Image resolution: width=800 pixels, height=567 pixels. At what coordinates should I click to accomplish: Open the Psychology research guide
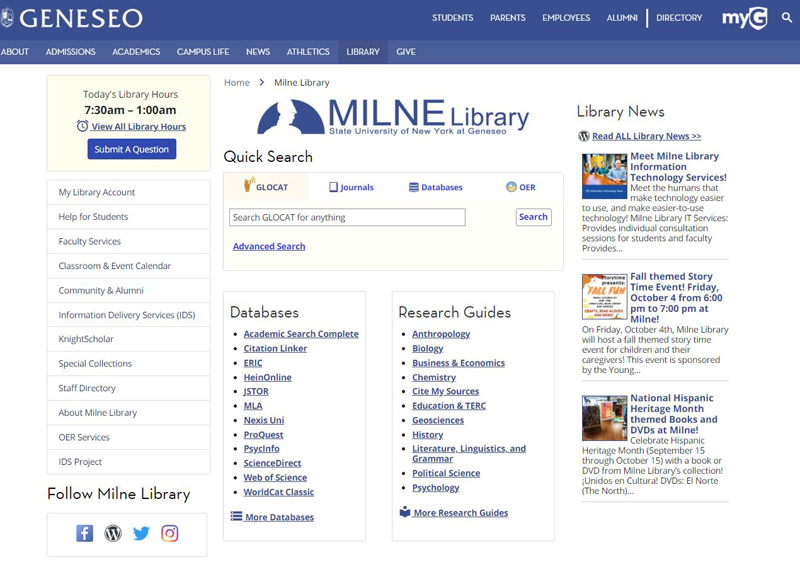coord(436,487)
